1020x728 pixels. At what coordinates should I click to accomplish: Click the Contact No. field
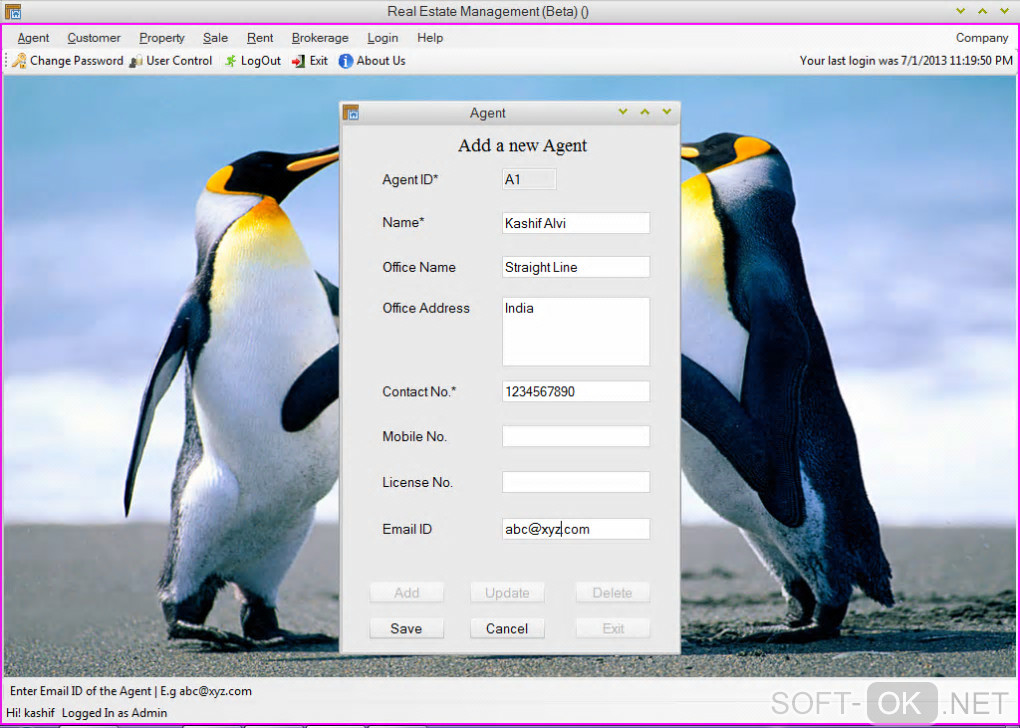coord(576,392)
